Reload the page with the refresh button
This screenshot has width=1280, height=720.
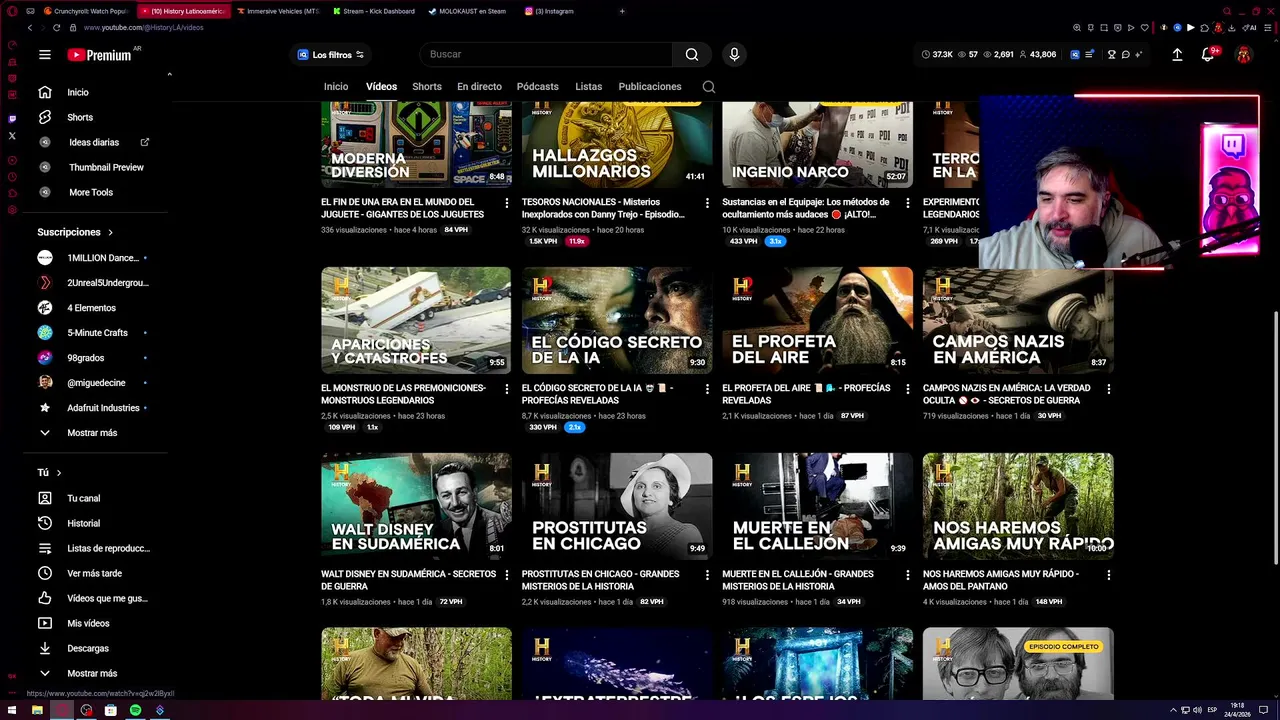[x=56, y=28]
